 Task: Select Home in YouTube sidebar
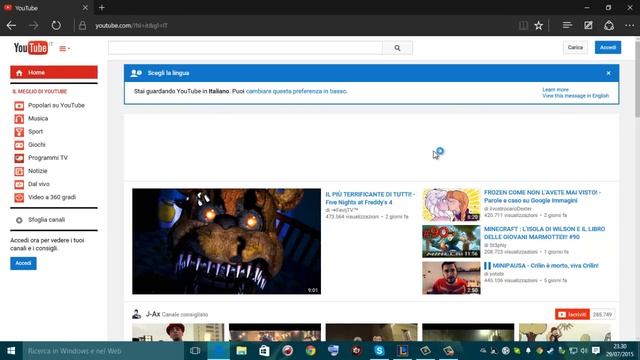(x=54, y=72)
